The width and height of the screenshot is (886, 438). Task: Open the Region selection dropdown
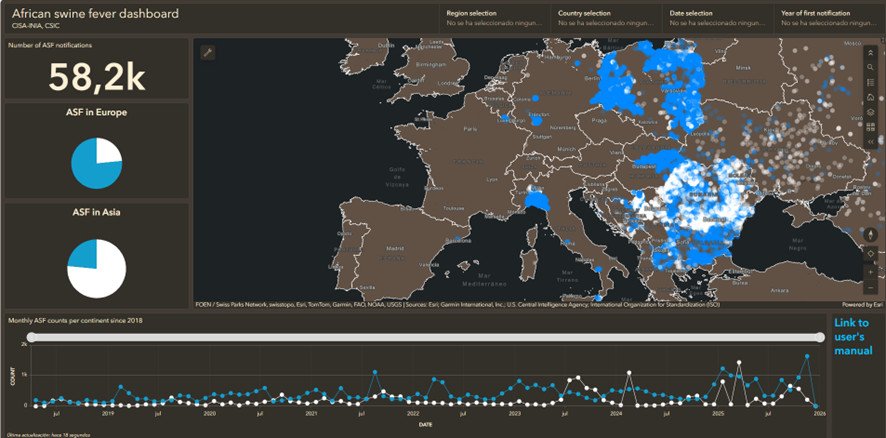coord(494,18)
